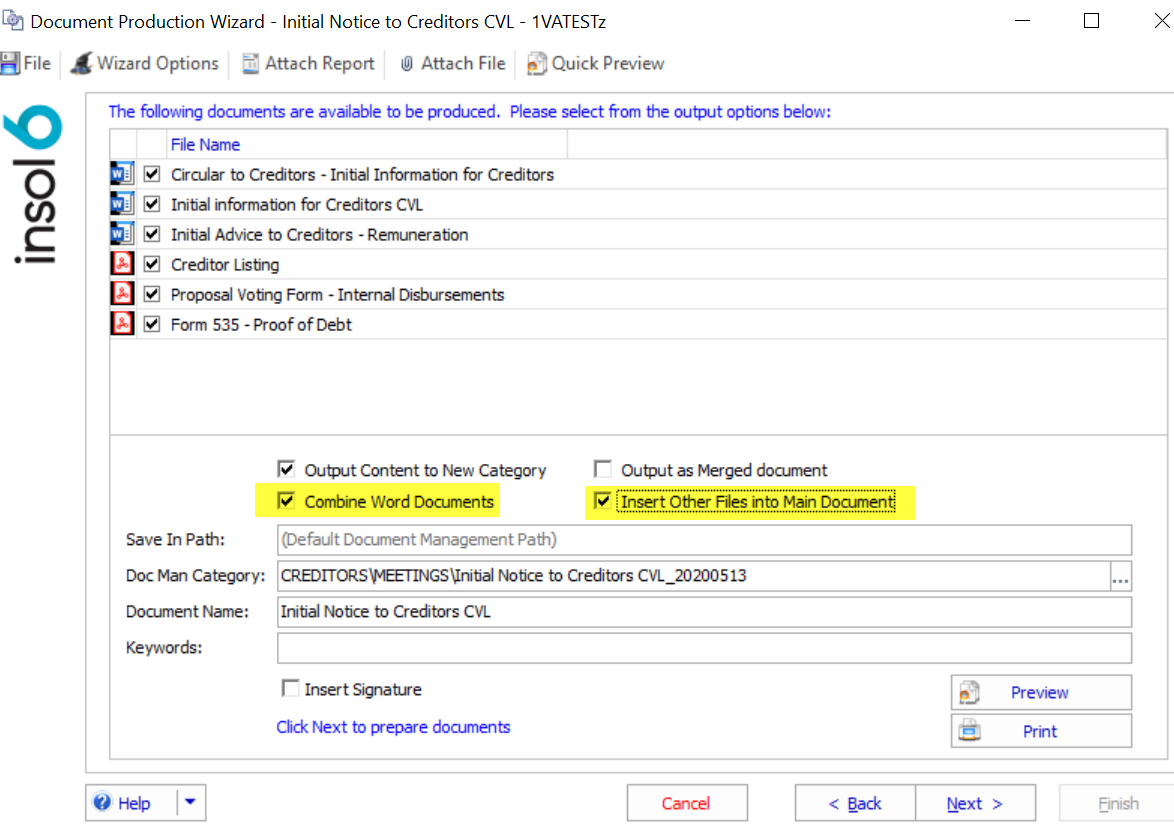Click PDF icon beside Proposal Voting Form
The width and height of the screenshot is (1174, 824).
[x=122, y=294]
